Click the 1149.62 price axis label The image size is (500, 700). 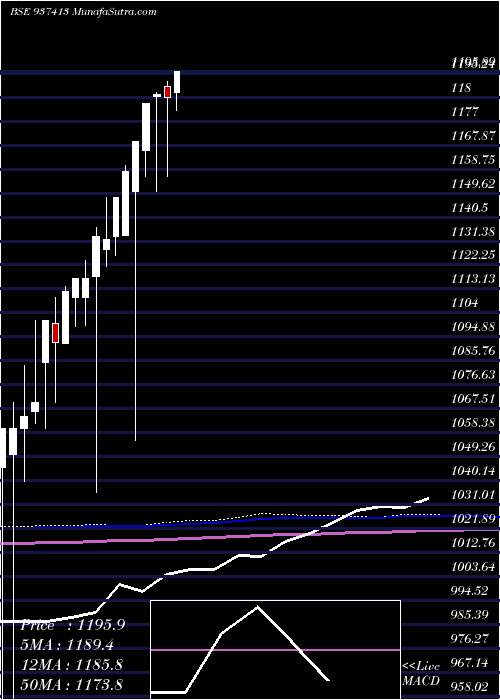point(473,184)
